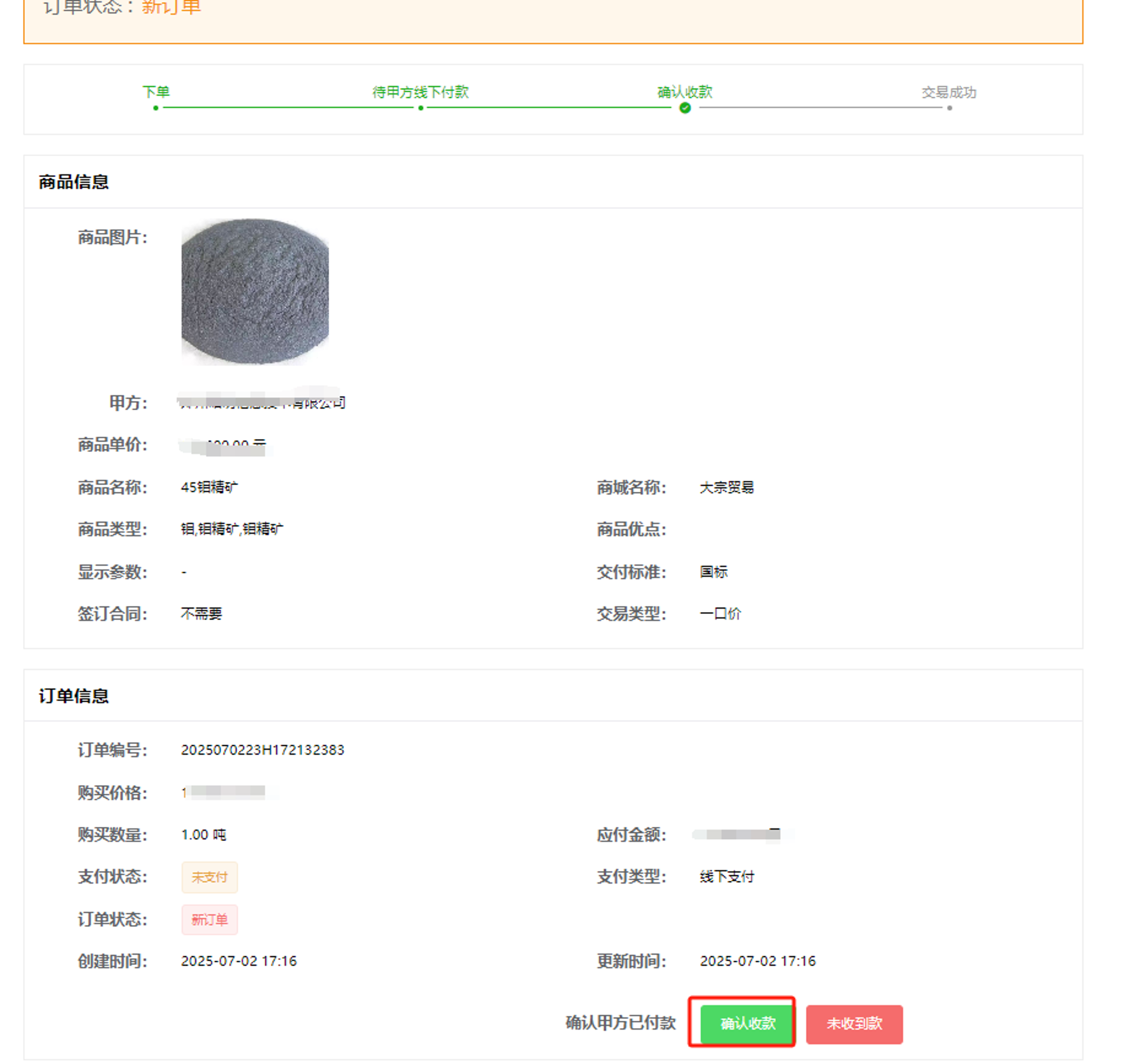Click the 未支付 payment status tag

click(209, 877)
